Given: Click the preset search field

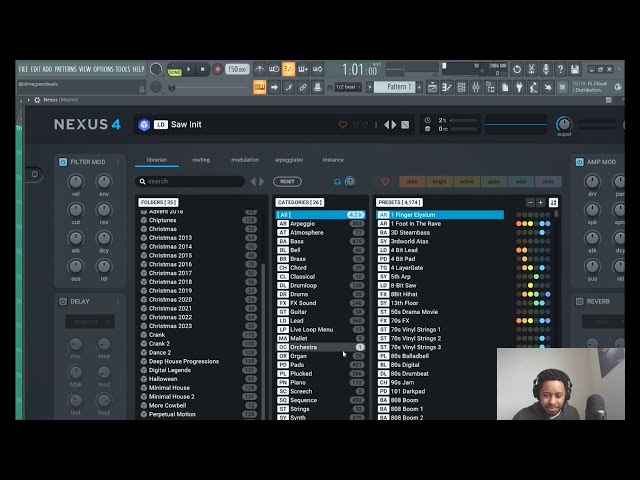Looking at the screenshot, I should click(190, 181).
